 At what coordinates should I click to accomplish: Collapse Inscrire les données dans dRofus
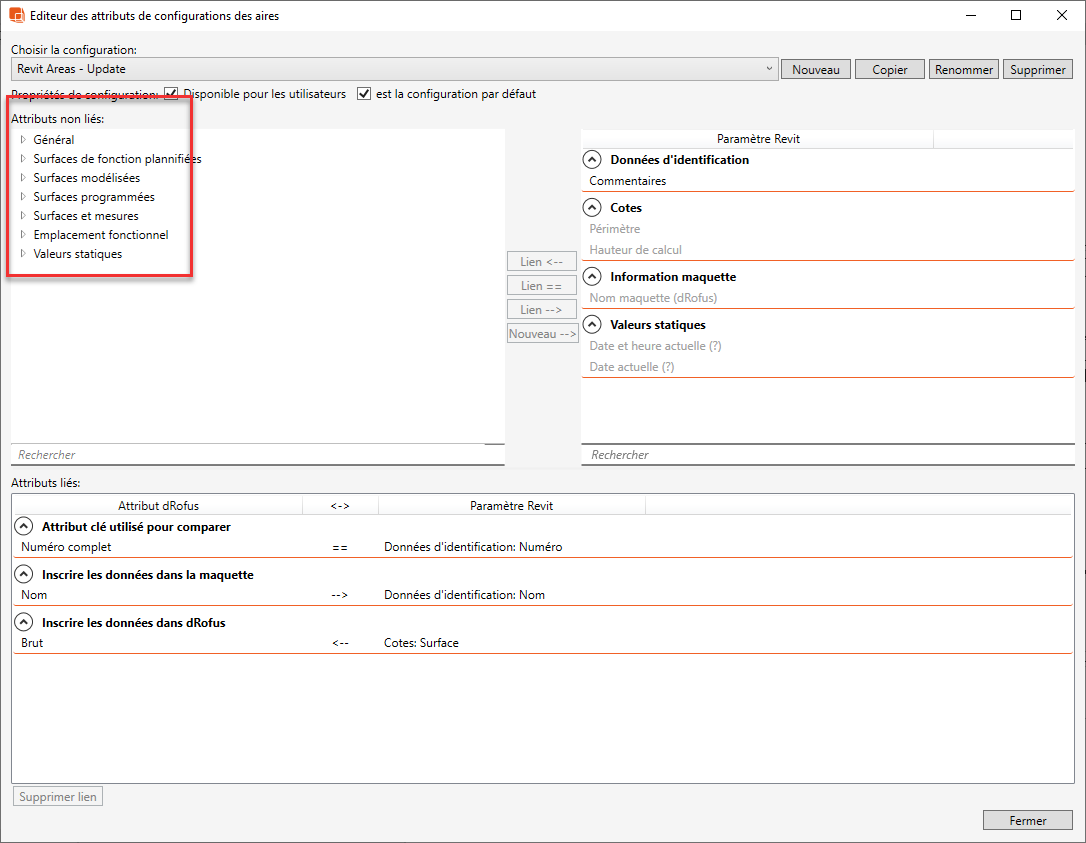(x=23, y=623)
